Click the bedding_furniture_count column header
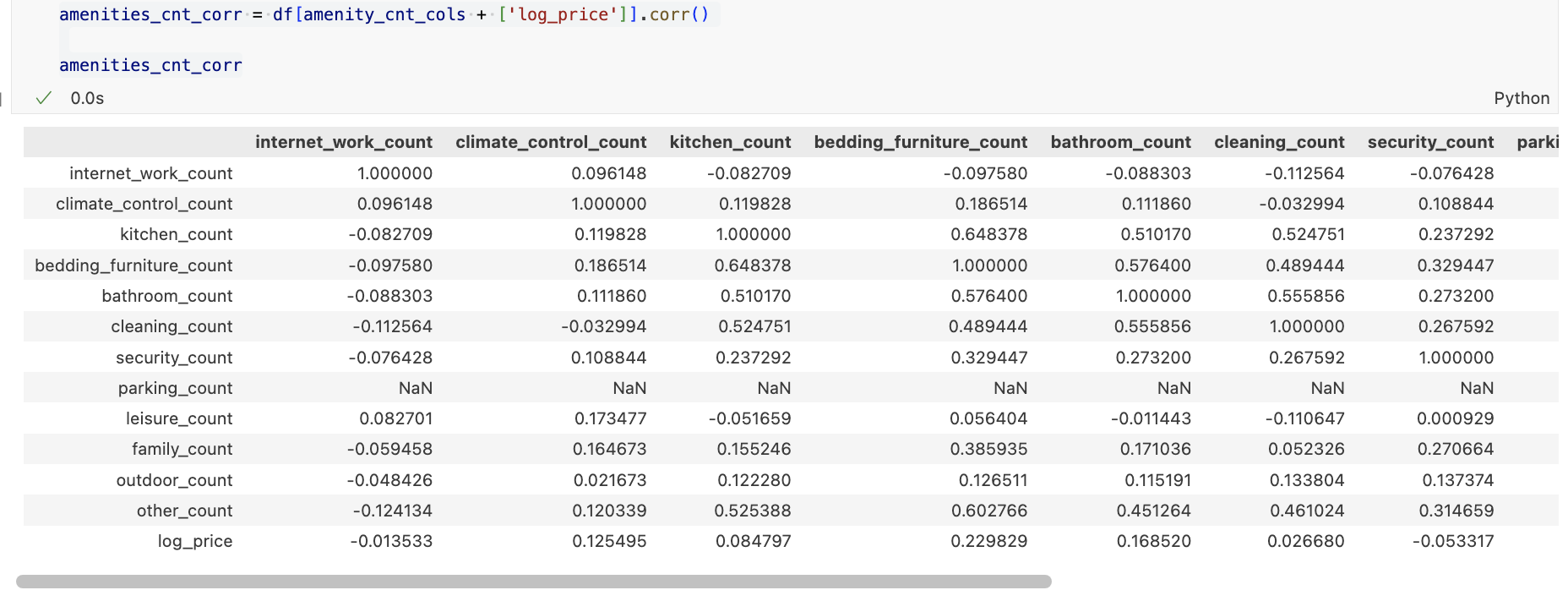 pyautogui.click(x=921, y=142)
